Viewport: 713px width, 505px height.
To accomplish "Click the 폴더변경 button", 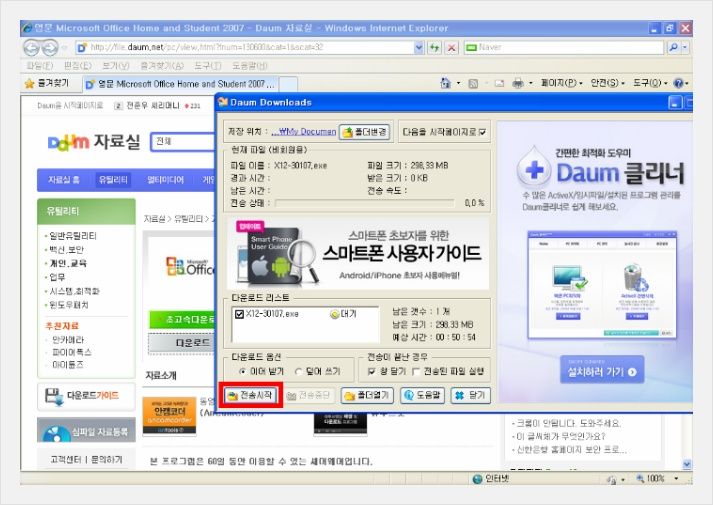I will coord(365,132).
